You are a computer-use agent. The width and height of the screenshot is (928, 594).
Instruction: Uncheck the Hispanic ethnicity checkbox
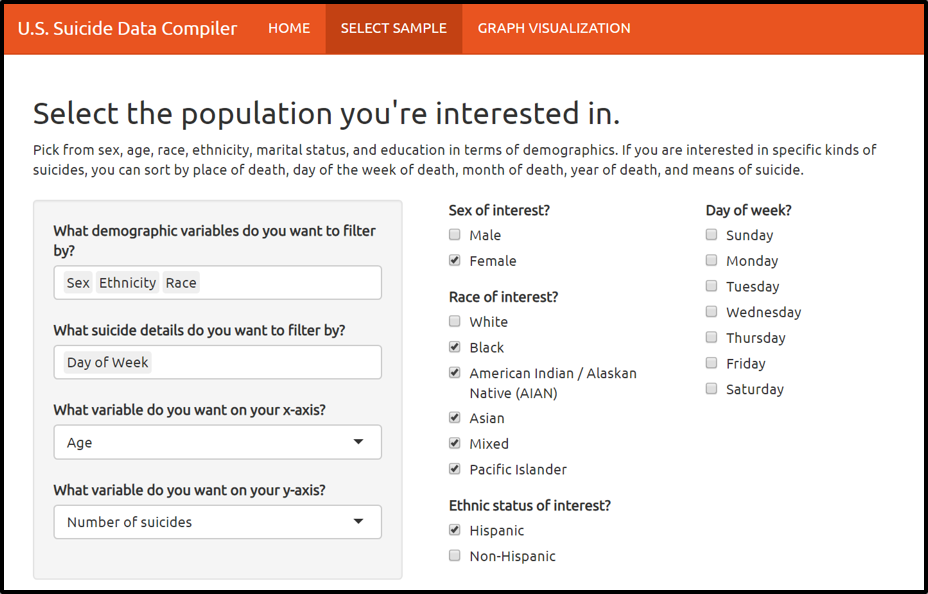click(x=455, y=530)
